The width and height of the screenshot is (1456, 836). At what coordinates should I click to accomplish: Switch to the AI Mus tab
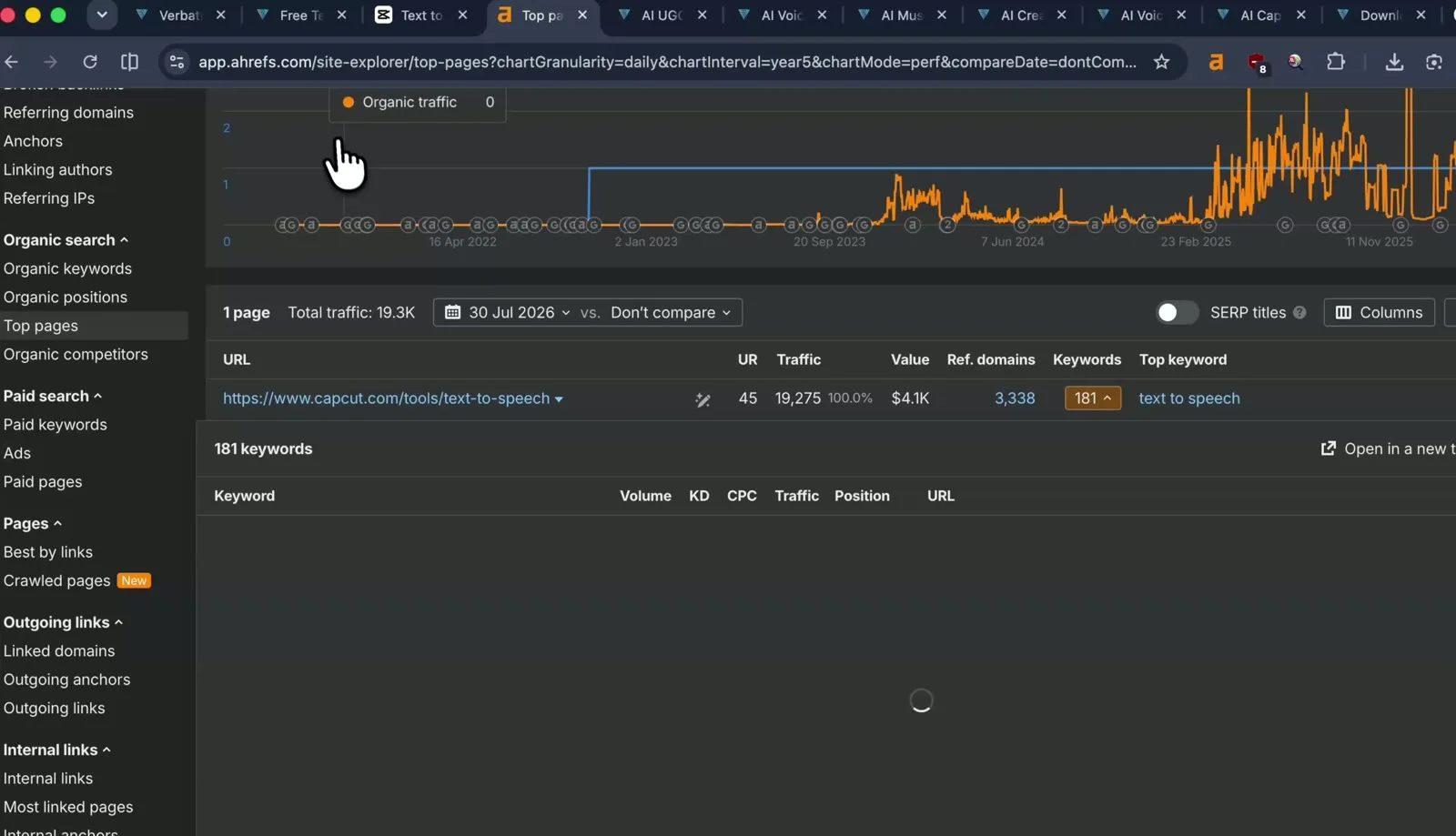point(901,15)
